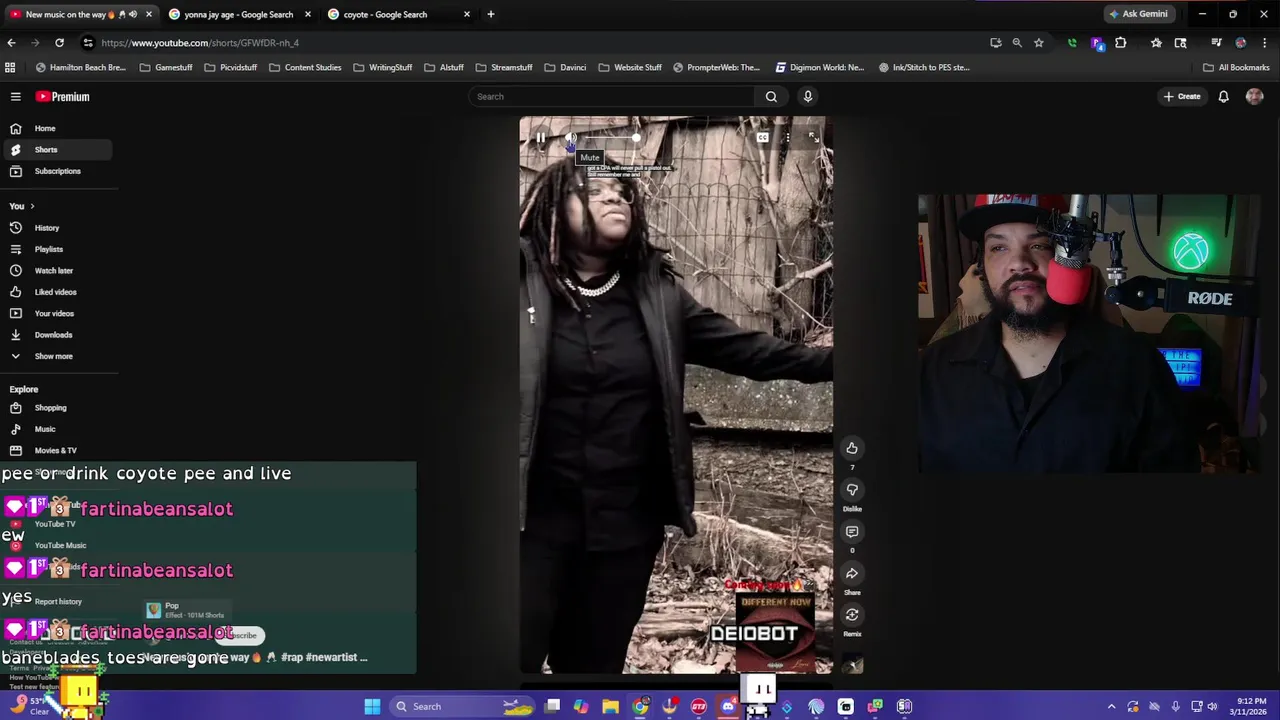Click the Ask Gemini button
The image size is (1280, 720).
click(1138, 14)
